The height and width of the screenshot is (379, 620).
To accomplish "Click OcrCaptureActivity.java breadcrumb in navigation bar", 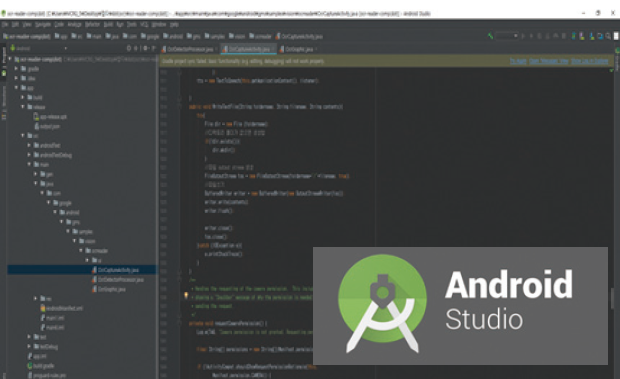I will click(299, 36).
